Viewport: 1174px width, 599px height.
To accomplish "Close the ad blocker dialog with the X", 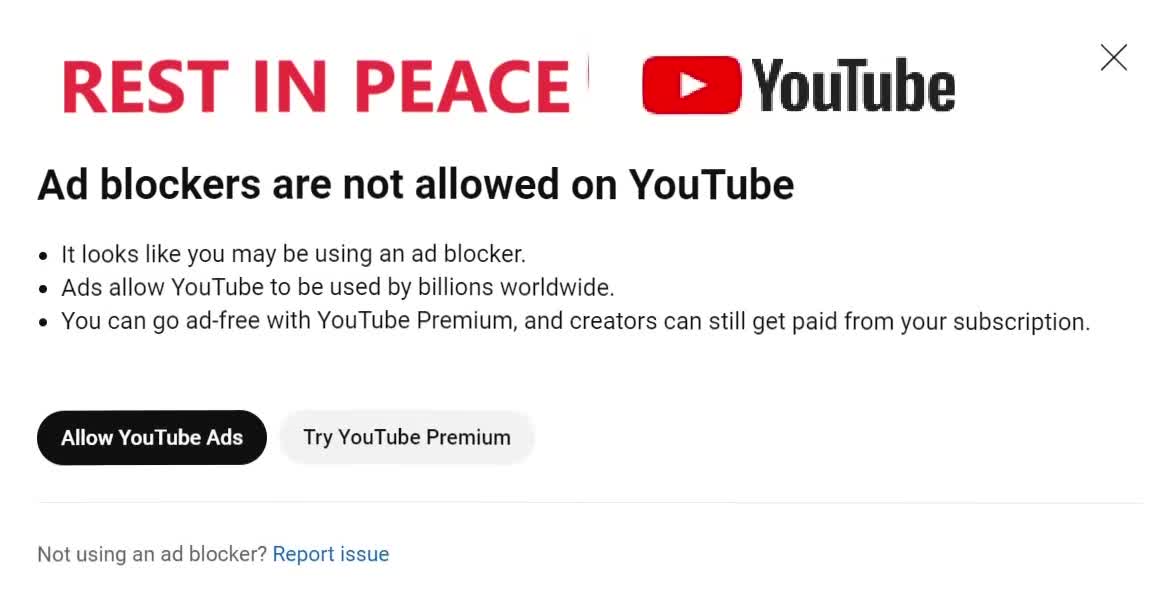I will pyautogui.click(x=1113, y=58).
